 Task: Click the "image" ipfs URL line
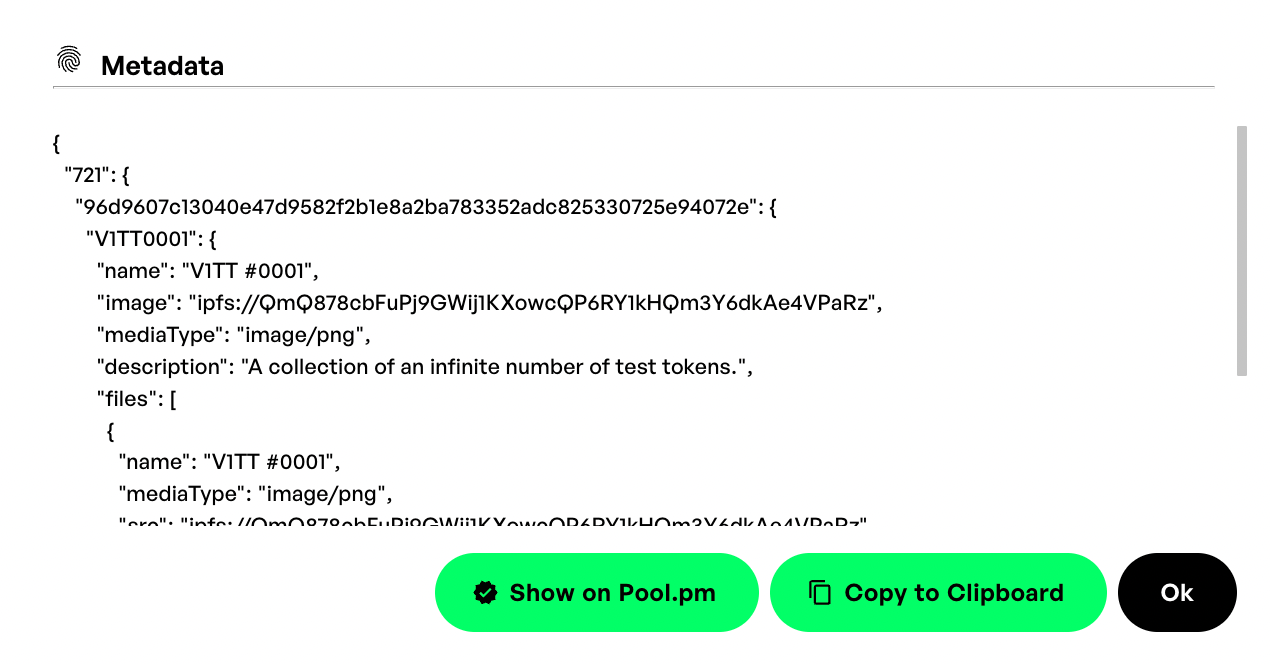click(489, 303)
